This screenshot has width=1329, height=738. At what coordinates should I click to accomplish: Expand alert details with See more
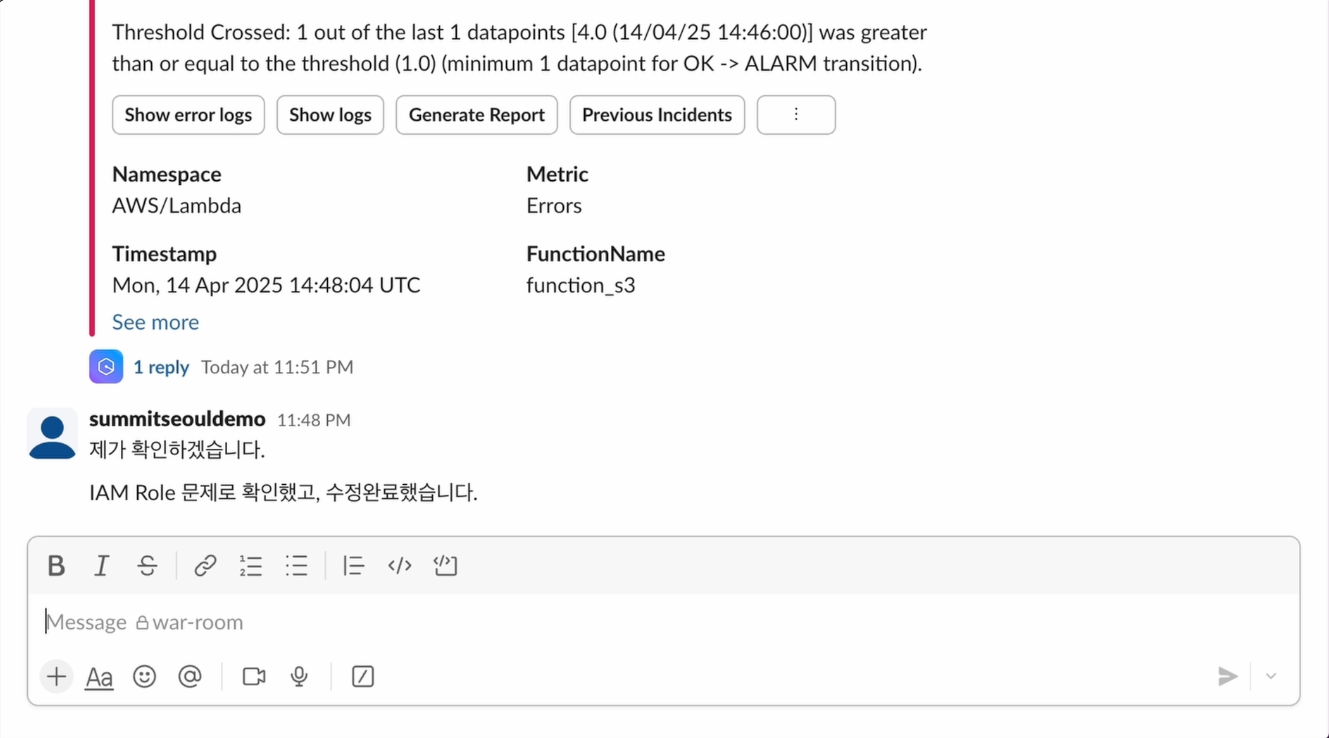coord(155,322)
